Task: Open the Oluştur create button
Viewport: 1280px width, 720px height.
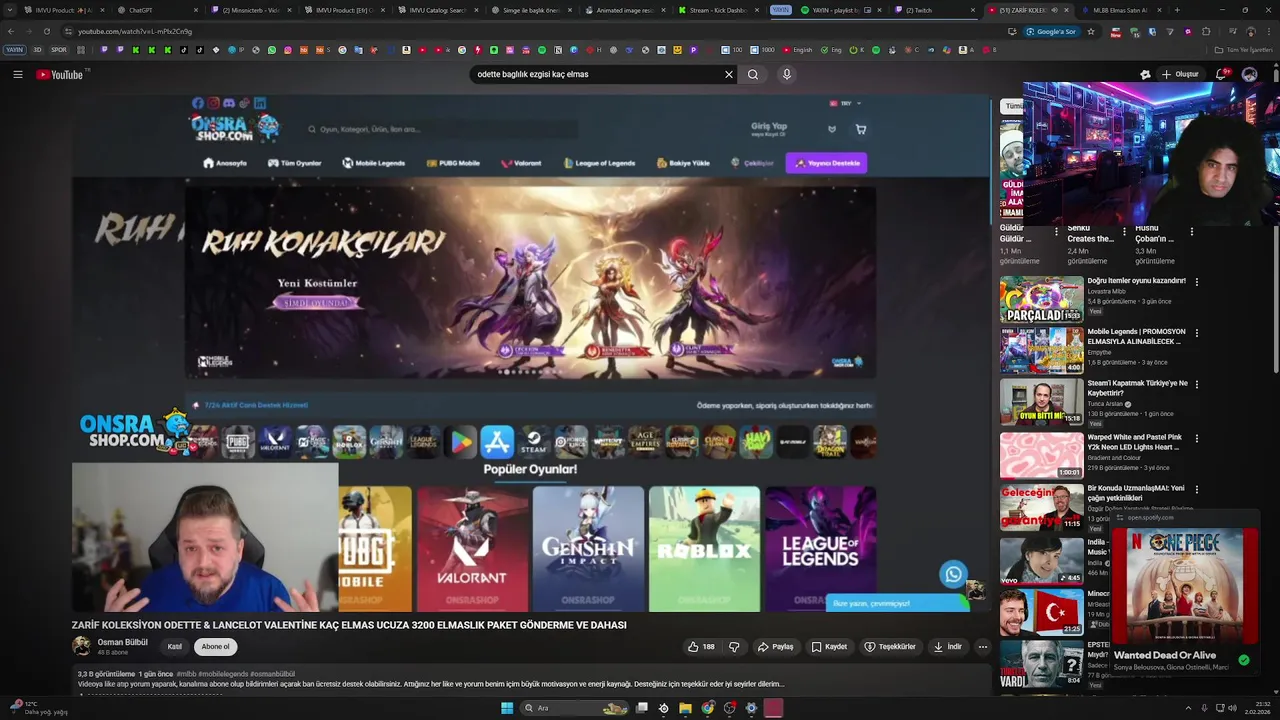Action: tap(1180, 74)
